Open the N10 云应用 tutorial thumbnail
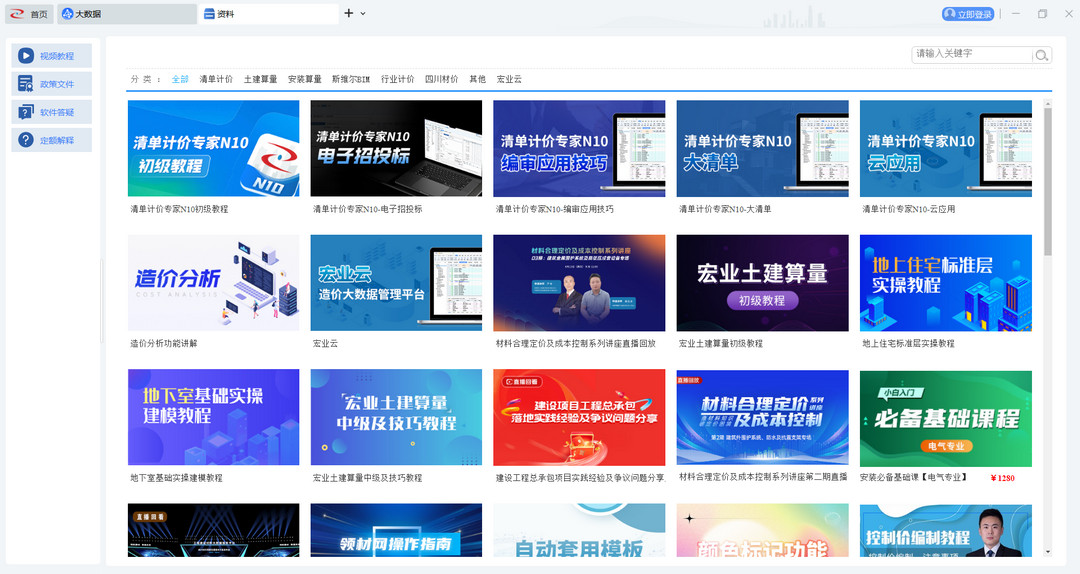This screenshot has height=574, width=1080. [x=946, y=148]
